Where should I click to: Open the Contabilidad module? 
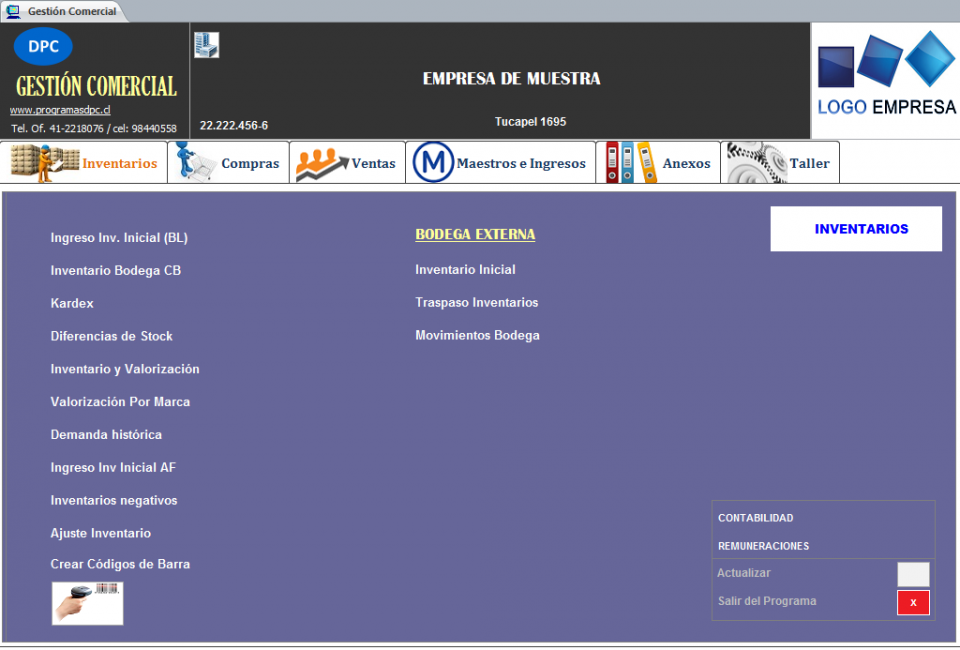(x=756, y=518)
